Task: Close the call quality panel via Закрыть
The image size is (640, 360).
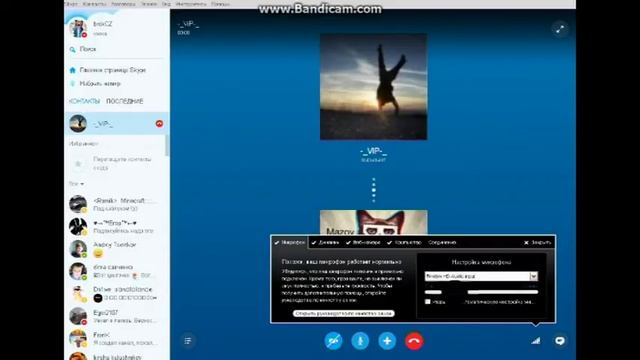Action: [538, 242]
